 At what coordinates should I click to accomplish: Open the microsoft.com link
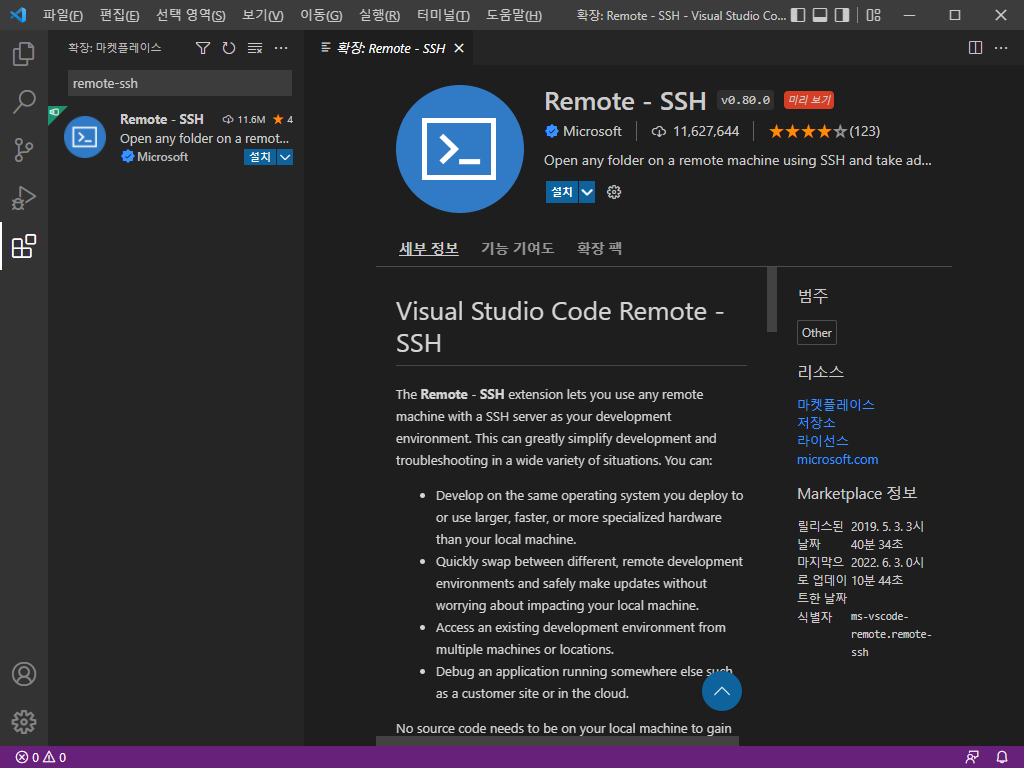click(x=837, y=459)
